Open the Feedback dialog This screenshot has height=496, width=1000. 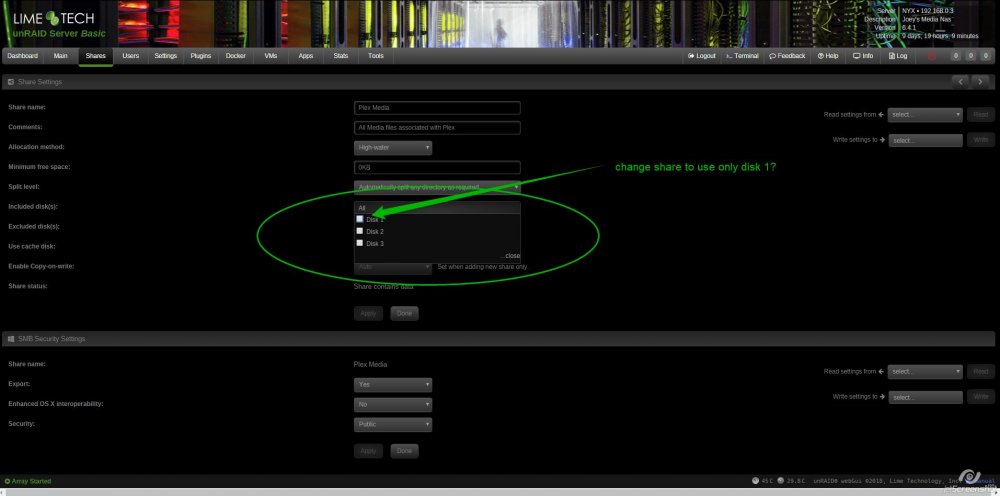coord(787,56)
